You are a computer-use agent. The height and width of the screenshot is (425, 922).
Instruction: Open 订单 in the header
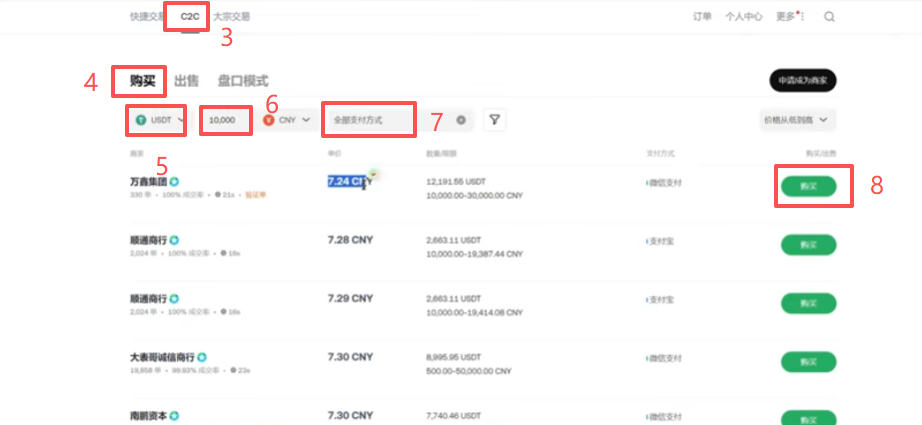click(x=702, y=16)
